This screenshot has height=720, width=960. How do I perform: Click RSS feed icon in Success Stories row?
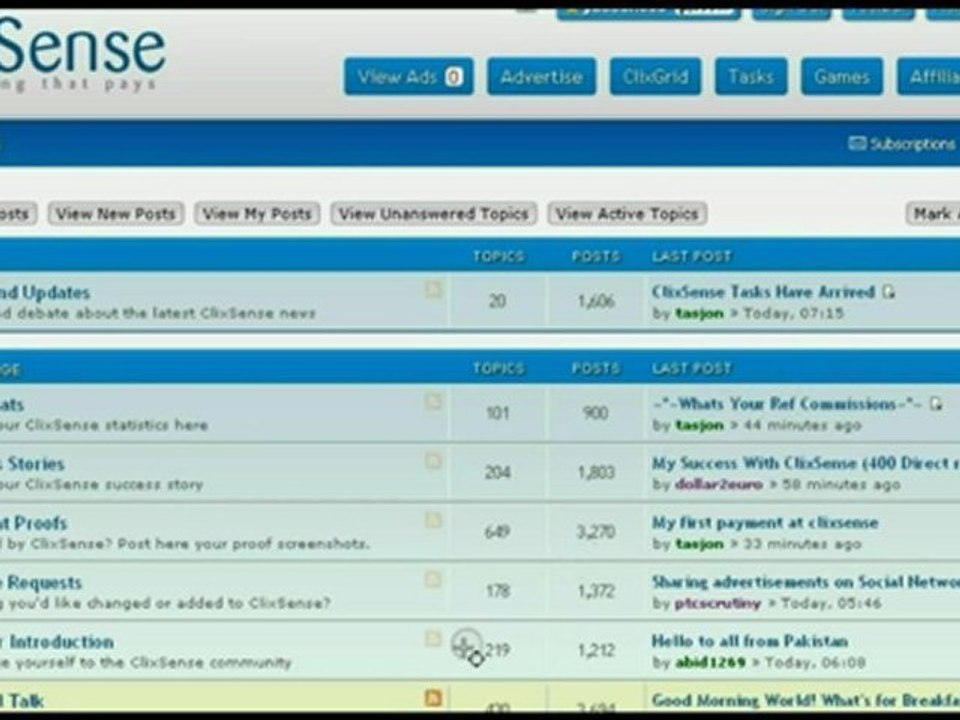tap(433, 460)
